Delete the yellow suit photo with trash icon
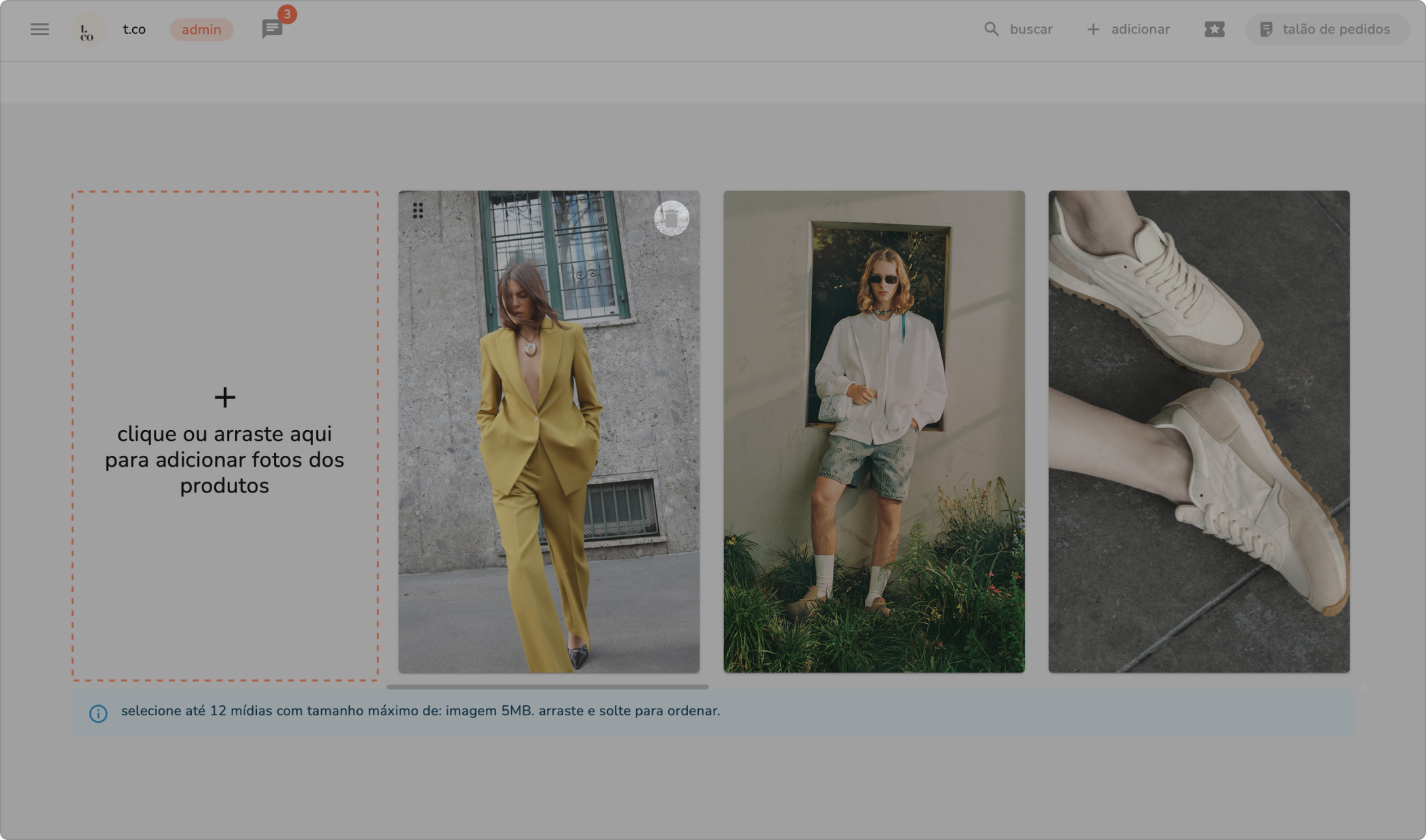The image size is (1426, 840). point(671,218)
